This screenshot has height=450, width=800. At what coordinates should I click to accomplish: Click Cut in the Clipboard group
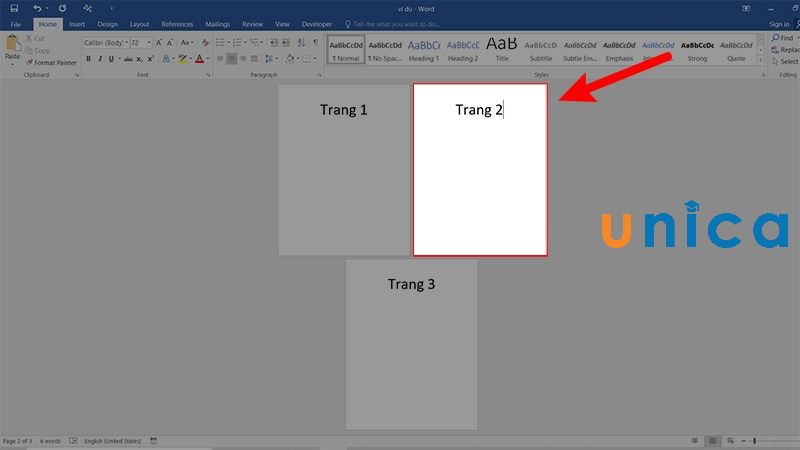[x=35, y=38]
